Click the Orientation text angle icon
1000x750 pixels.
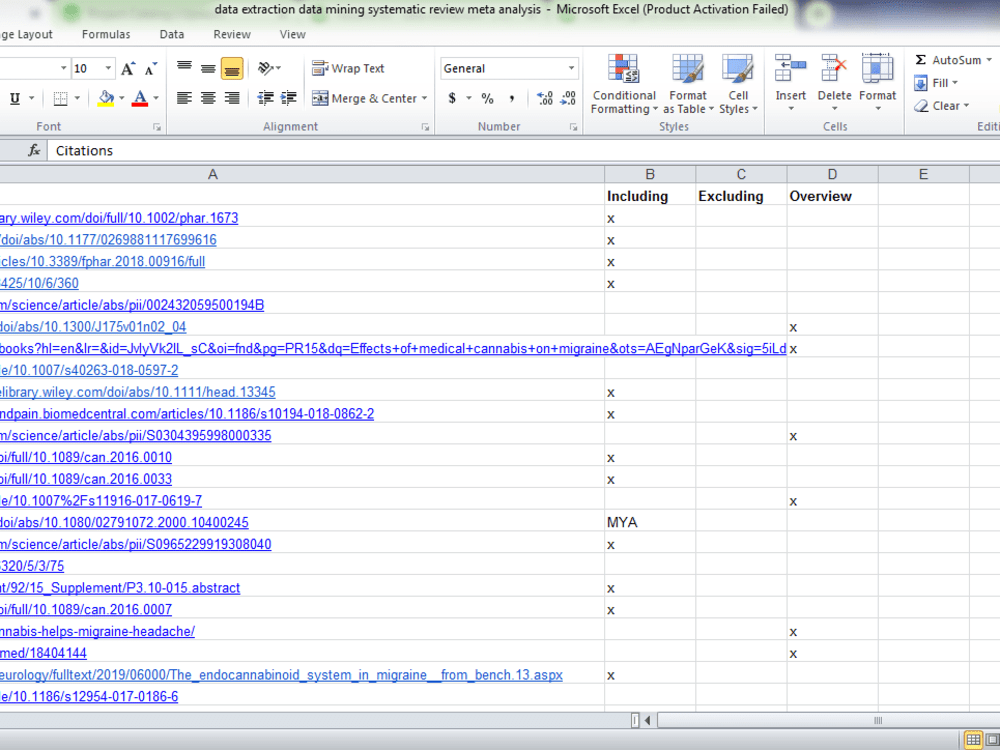(267, 68)
